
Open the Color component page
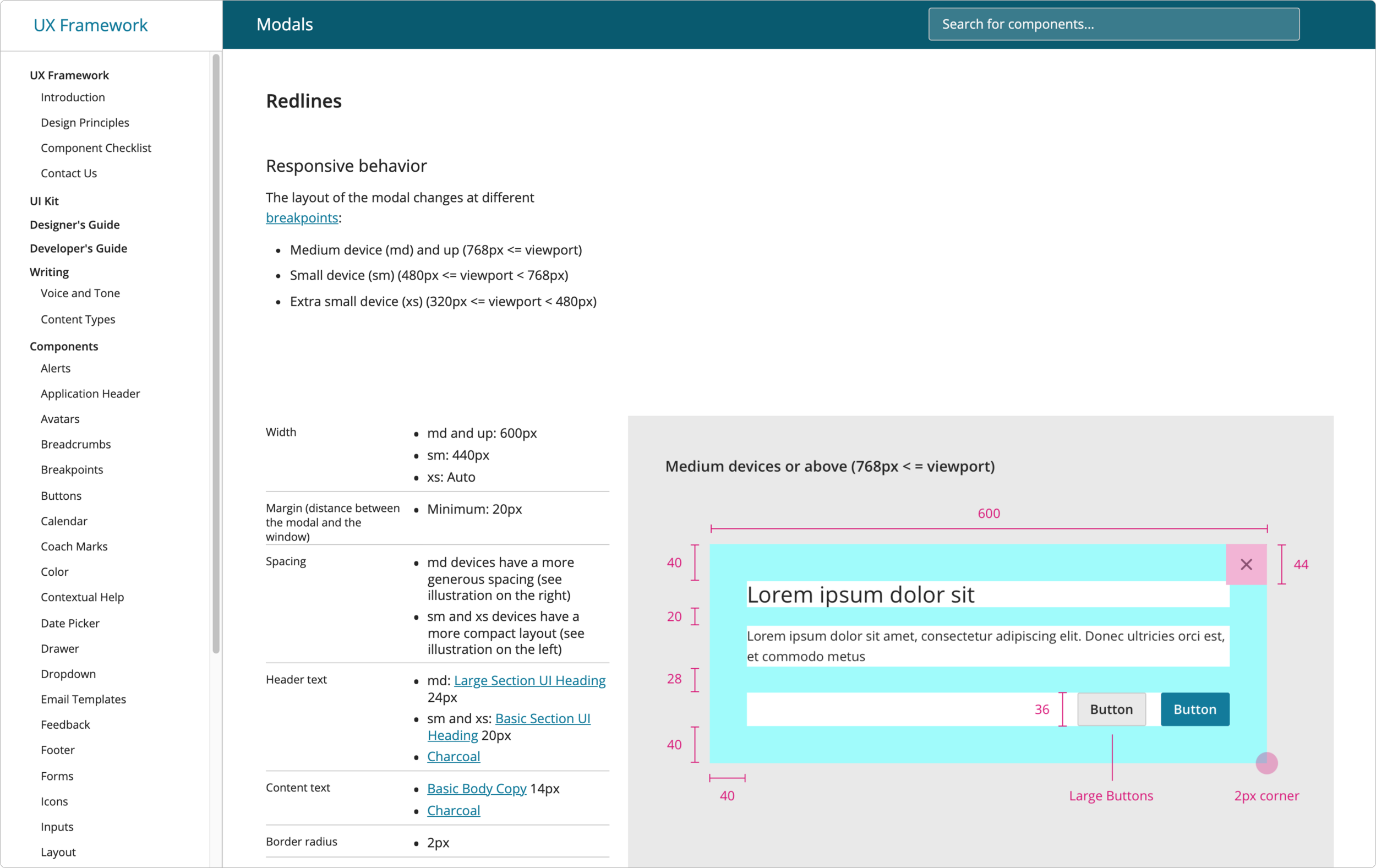pos(54,571)
